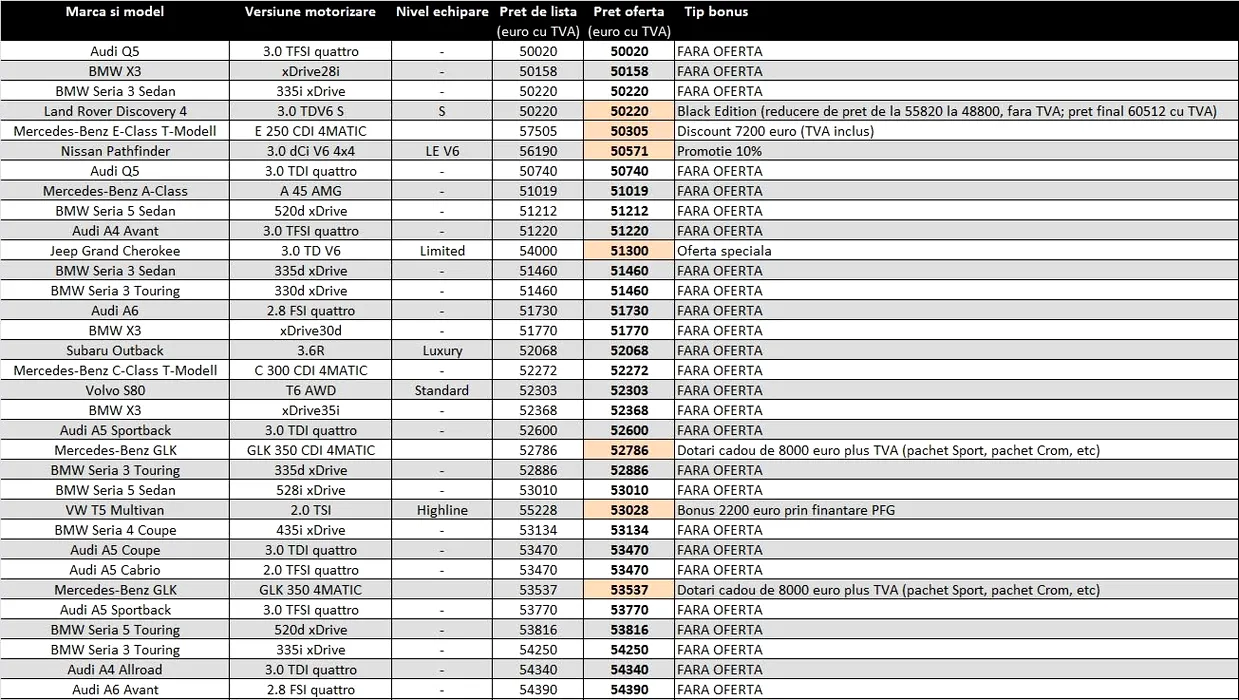Click the 'xDrive28i' version cell
Image resolution: width=1239 pixels, height=700 pixels.
[311, 71]
